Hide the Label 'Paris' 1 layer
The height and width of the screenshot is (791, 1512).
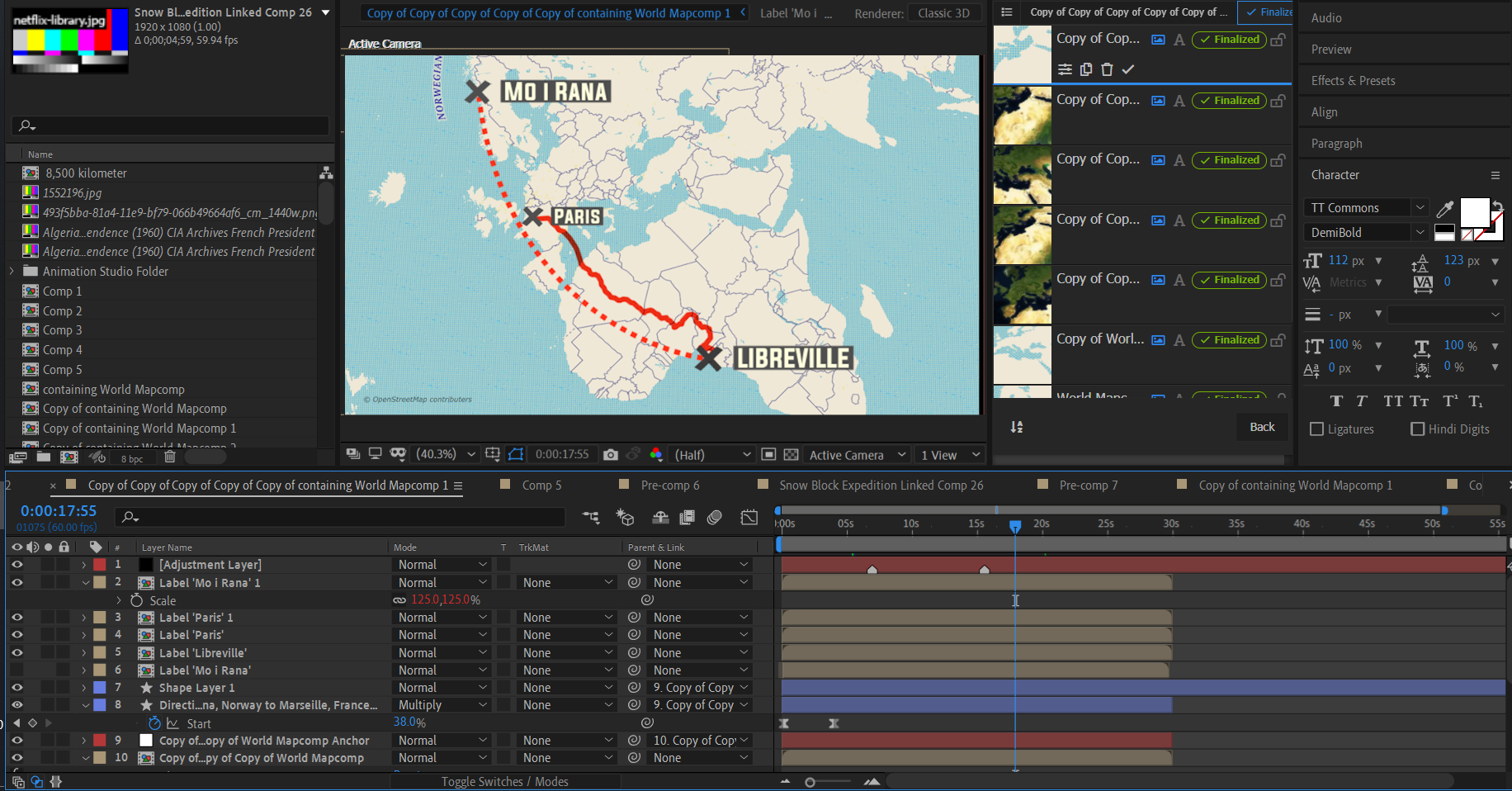(17, 618)
